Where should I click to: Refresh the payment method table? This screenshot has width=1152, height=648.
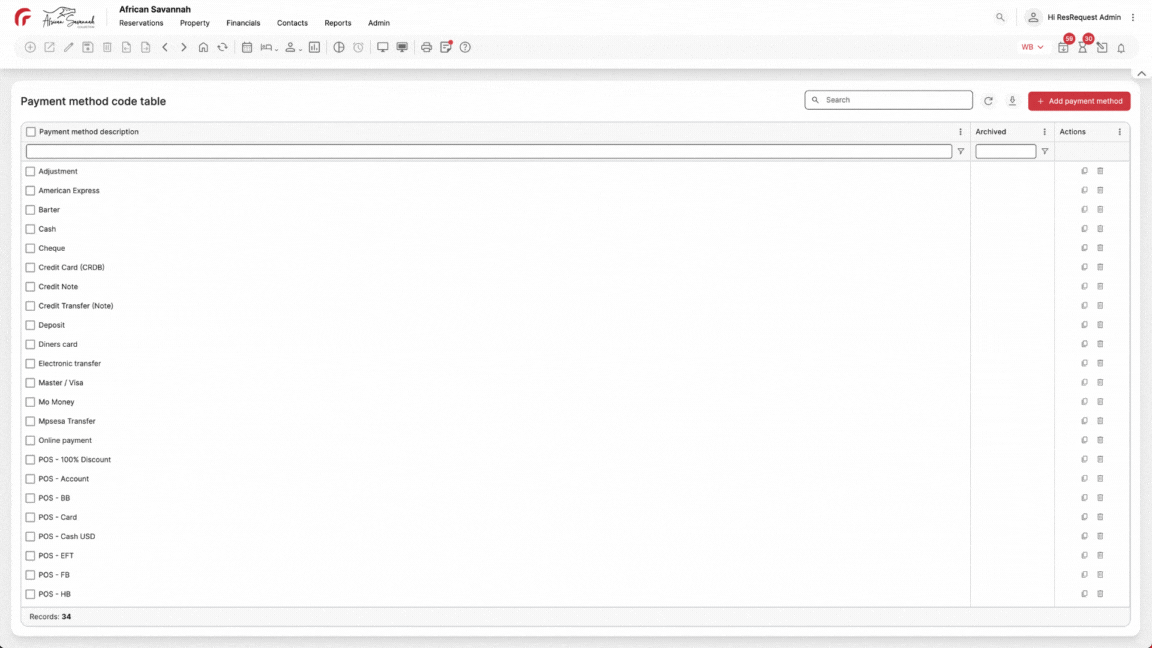pos(988,101)
